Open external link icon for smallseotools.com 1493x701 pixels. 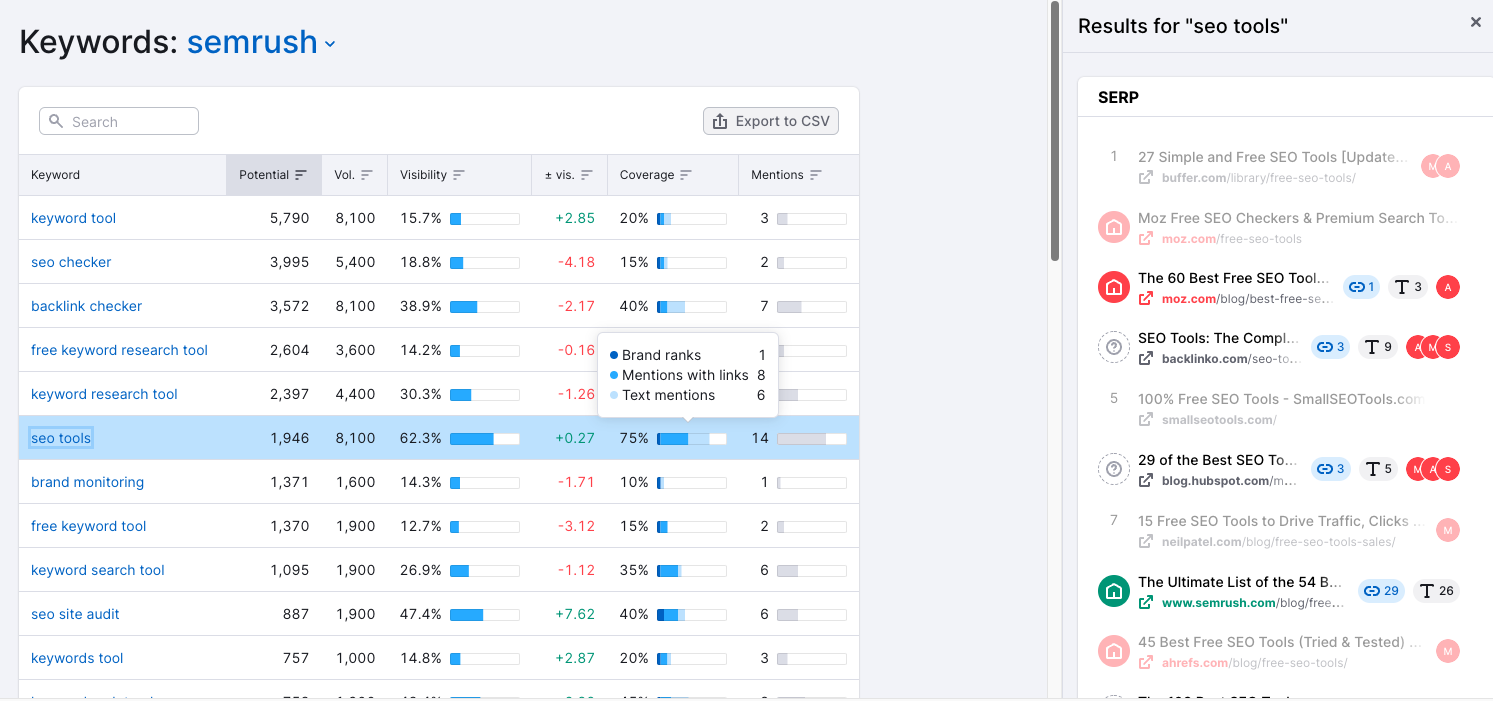click(1146, 420)
